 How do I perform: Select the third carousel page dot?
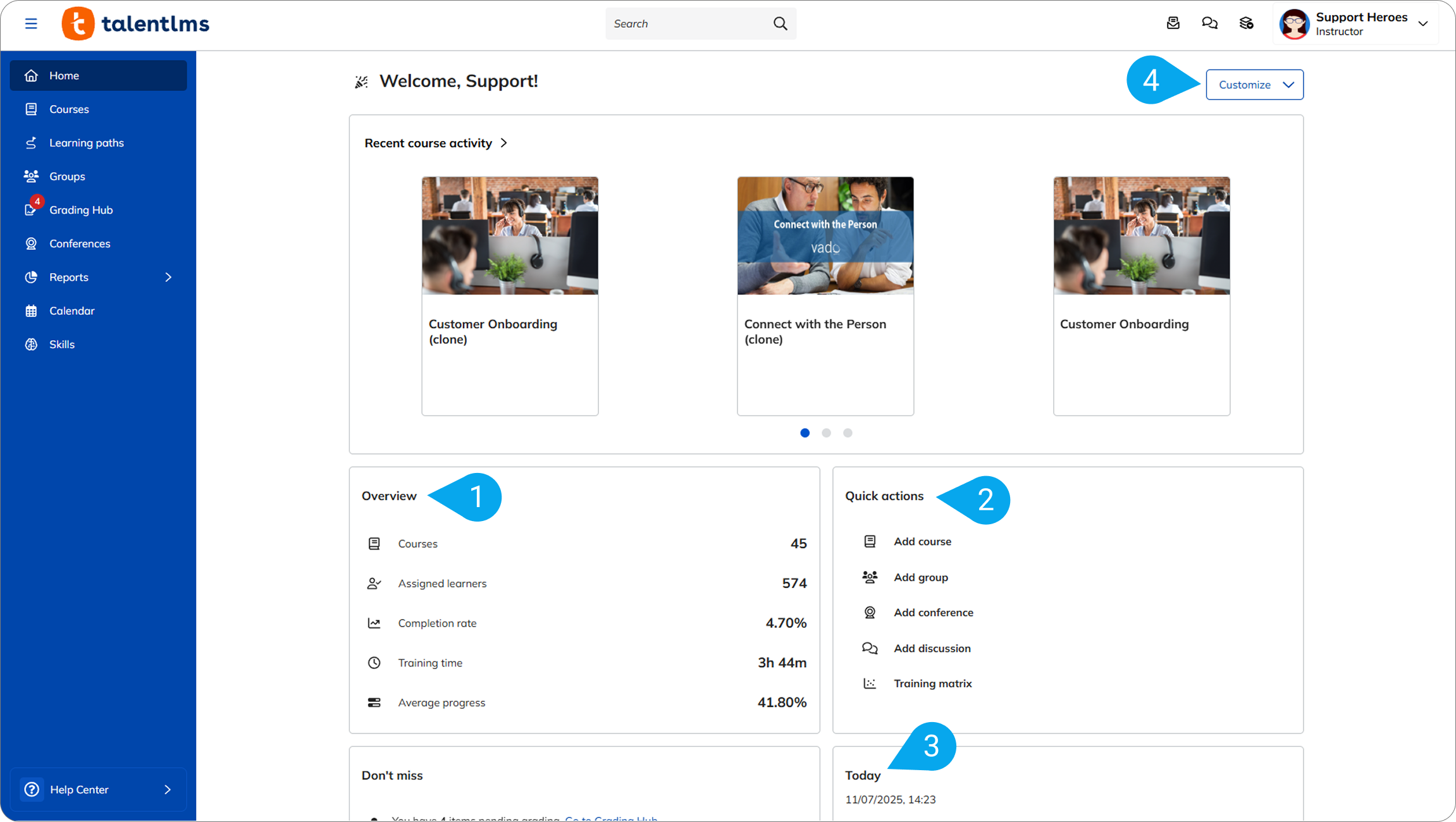(848, 433)
